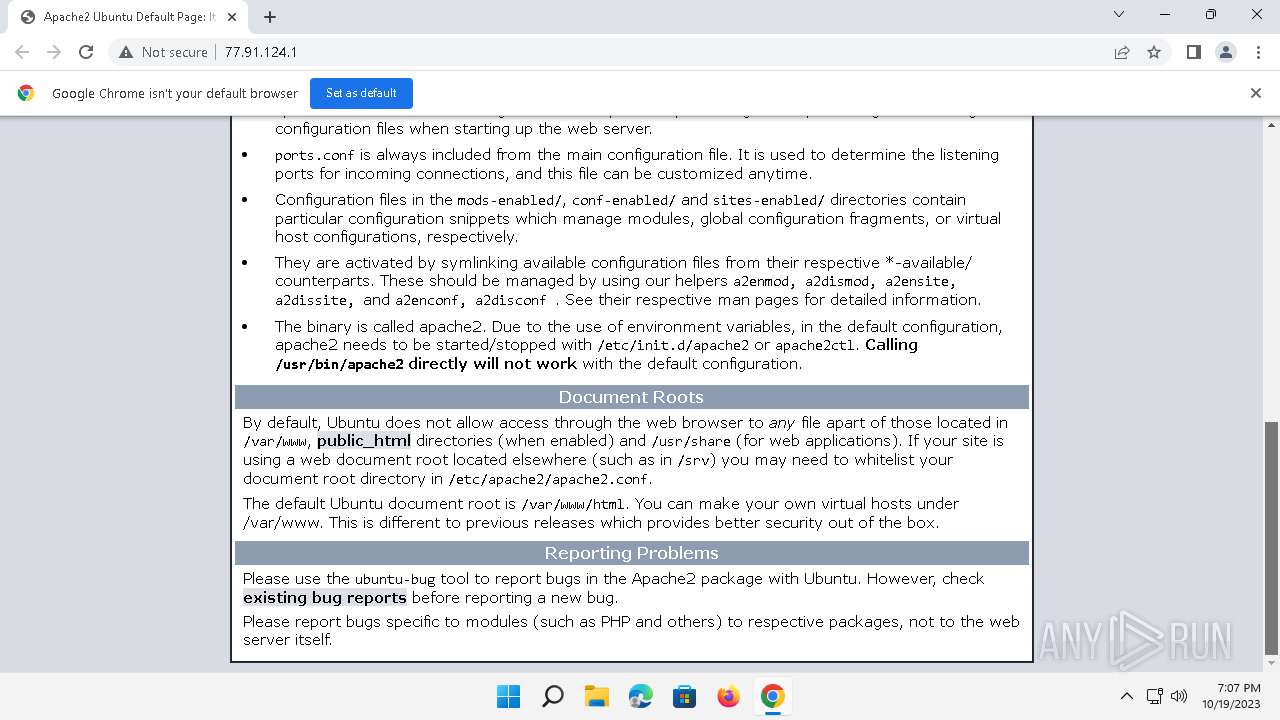The height and width of the screenshot is (720, 1280).
Task: Switch to Chrome in the taskbar
Action: click(x=772, y=696)
